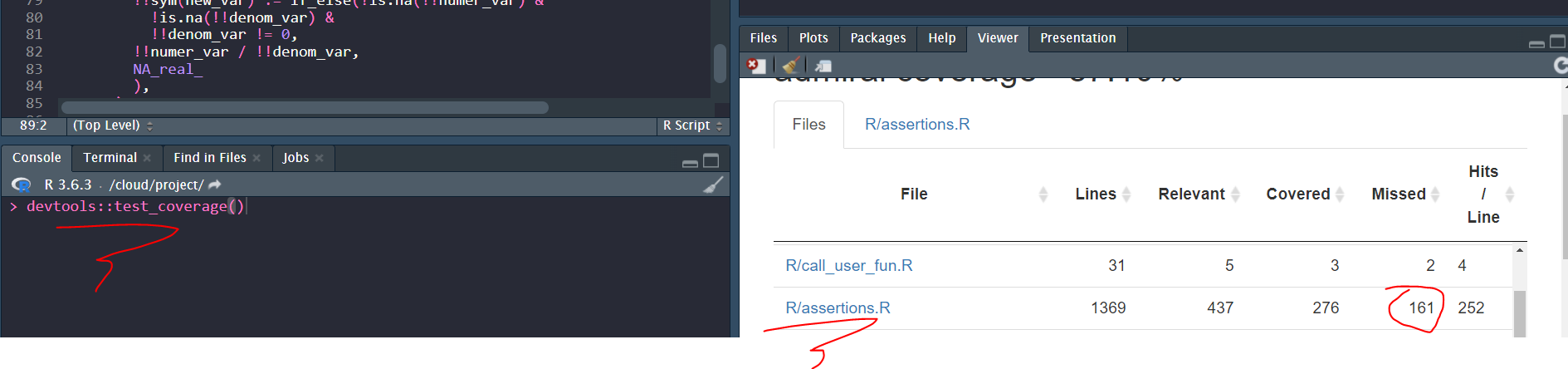
Task: Click scroll-up arrow of coverage table
Action: point(1520,250)
